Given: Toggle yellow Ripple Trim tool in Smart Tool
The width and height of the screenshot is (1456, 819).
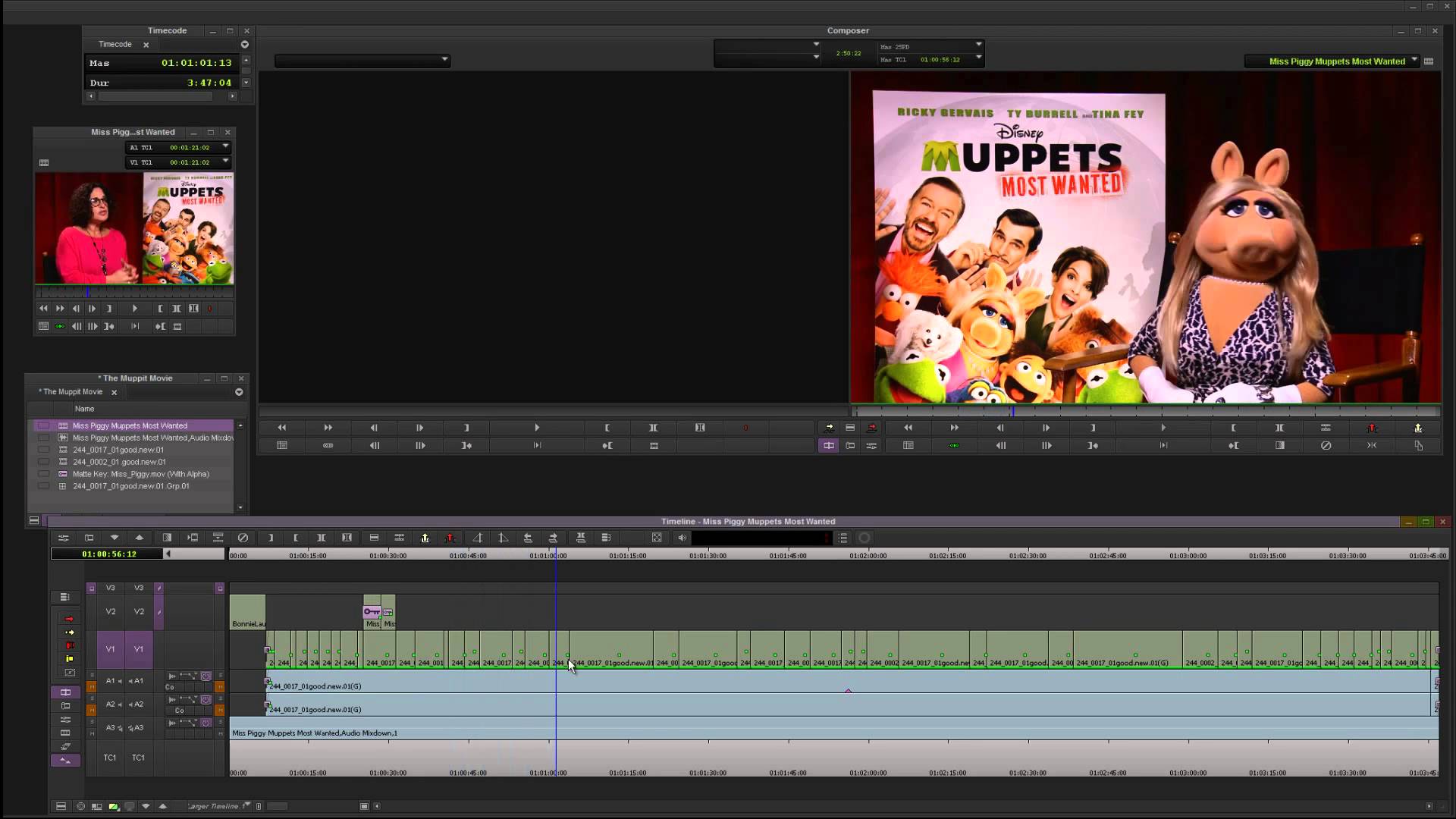Looking at the screenshot, I should [x=69, y=659].
